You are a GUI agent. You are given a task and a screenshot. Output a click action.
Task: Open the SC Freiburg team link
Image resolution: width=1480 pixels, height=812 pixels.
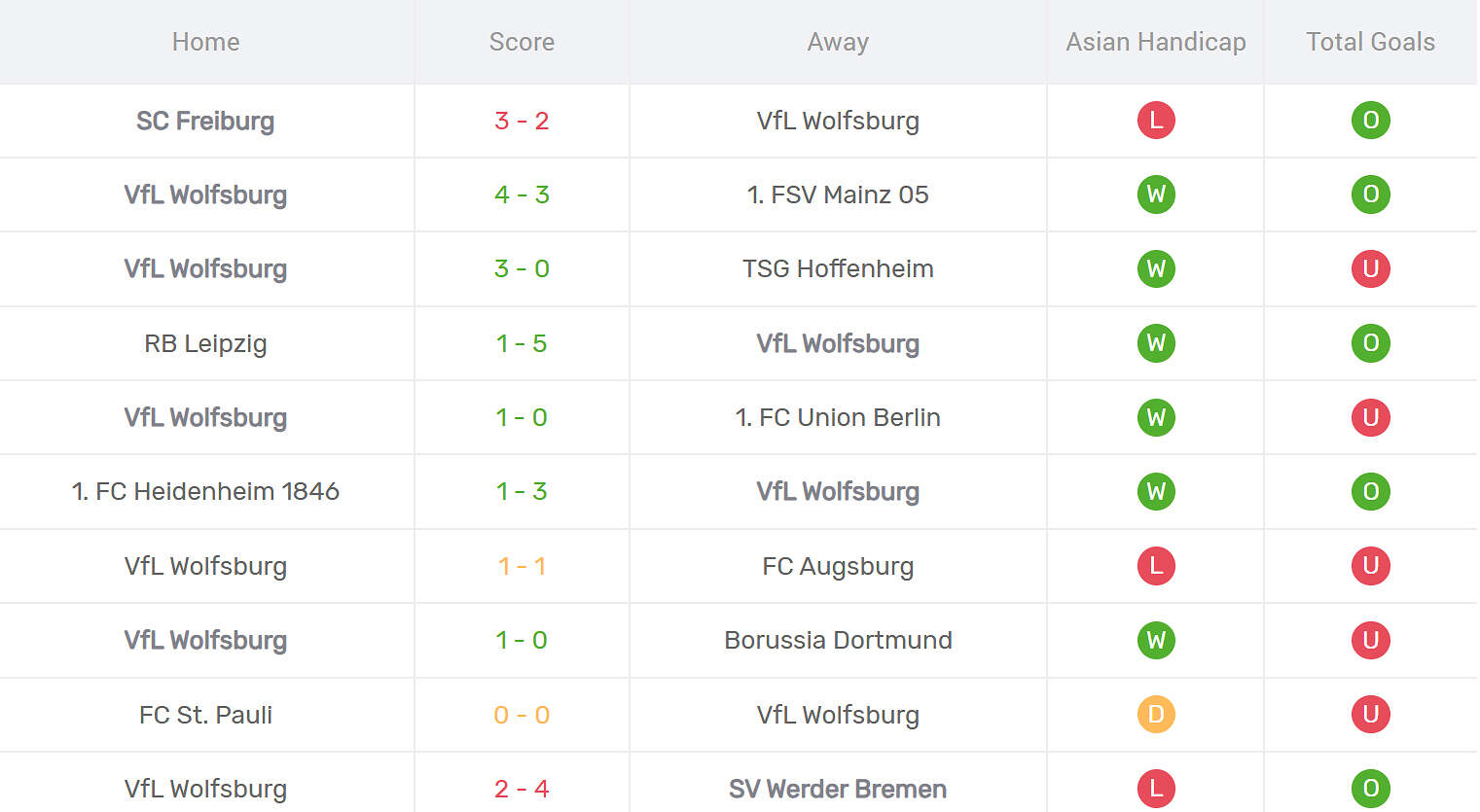point(205,121)
